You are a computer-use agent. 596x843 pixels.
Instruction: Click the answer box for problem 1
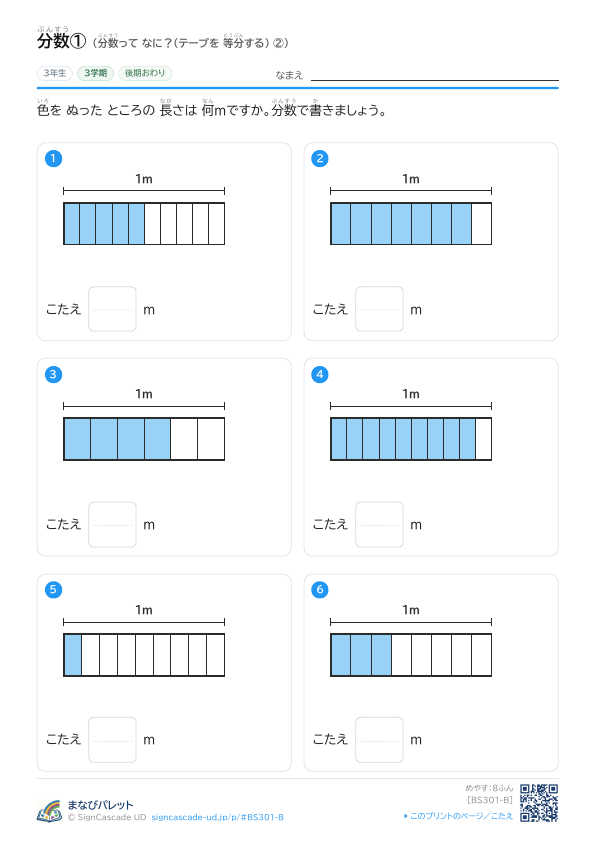coord(112,309)
